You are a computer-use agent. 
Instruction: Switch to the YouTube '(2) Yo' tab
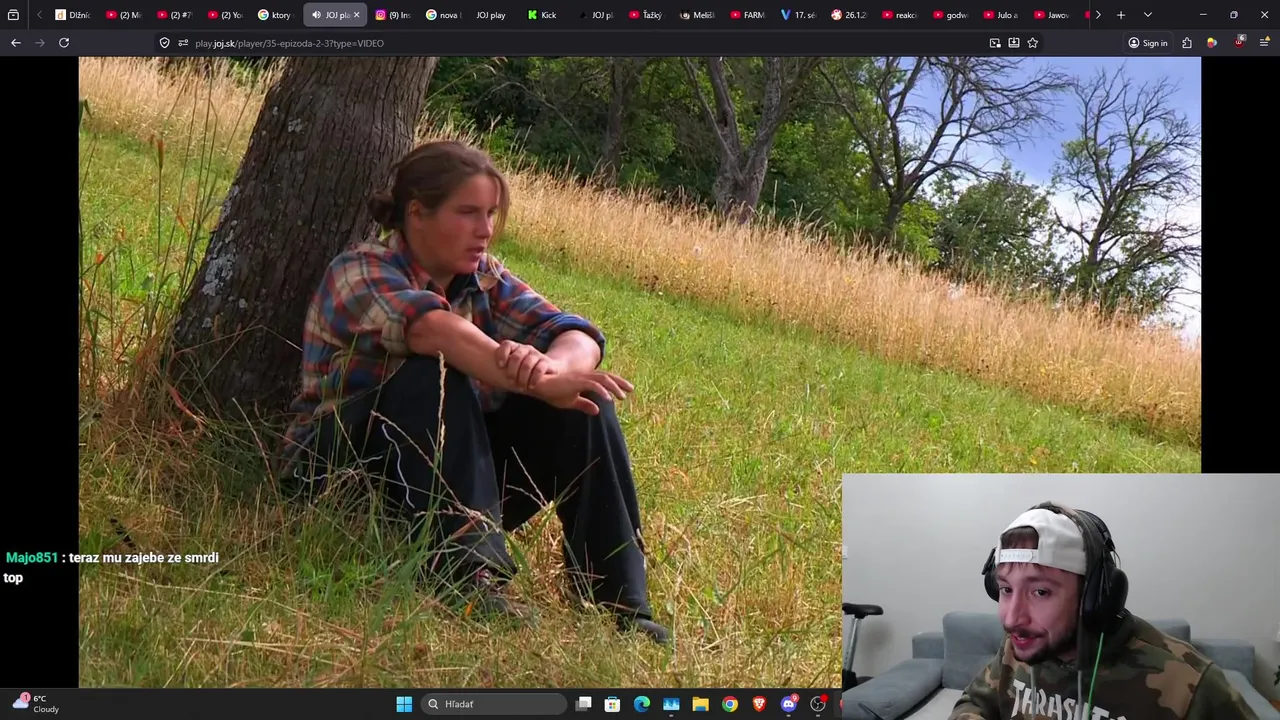pos(225,15)
